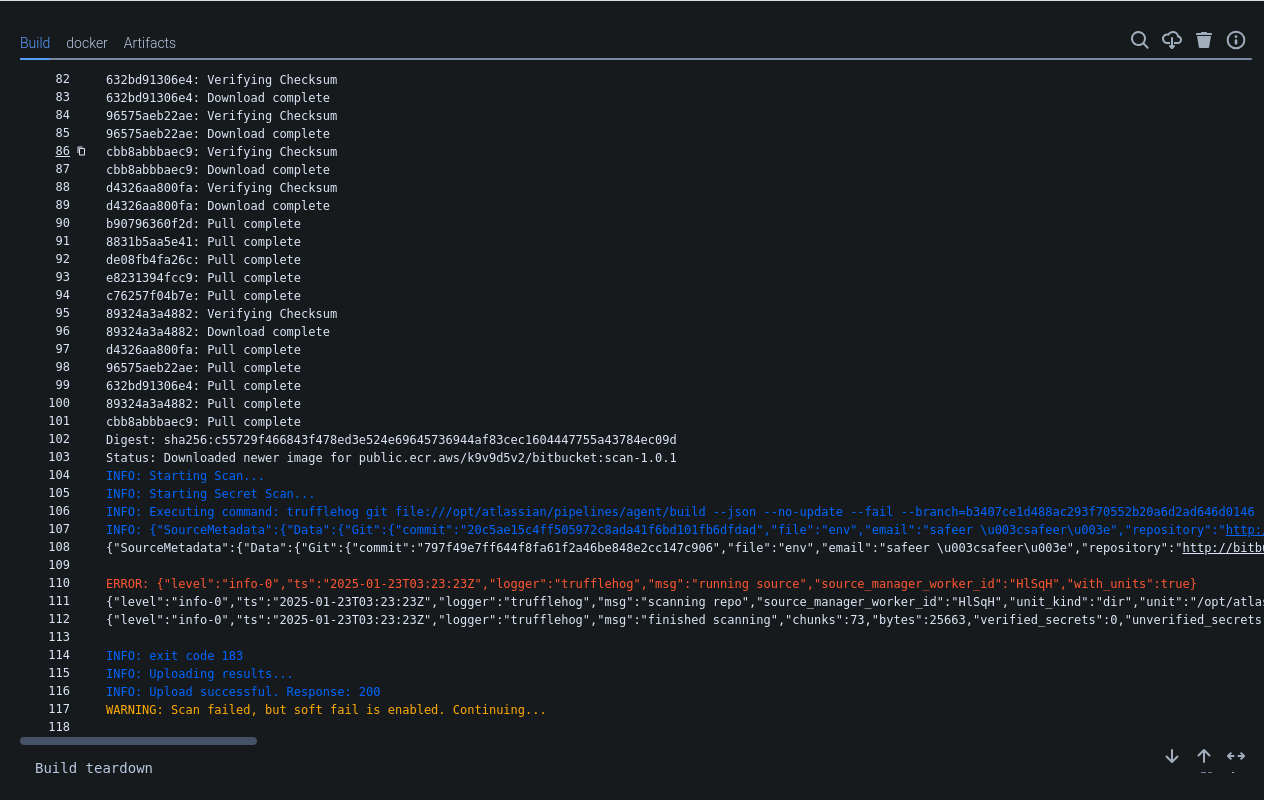Click the Digest sha256 line
Image resolution: width=1264 pixels, height=800 pixels.
[391, 440]
